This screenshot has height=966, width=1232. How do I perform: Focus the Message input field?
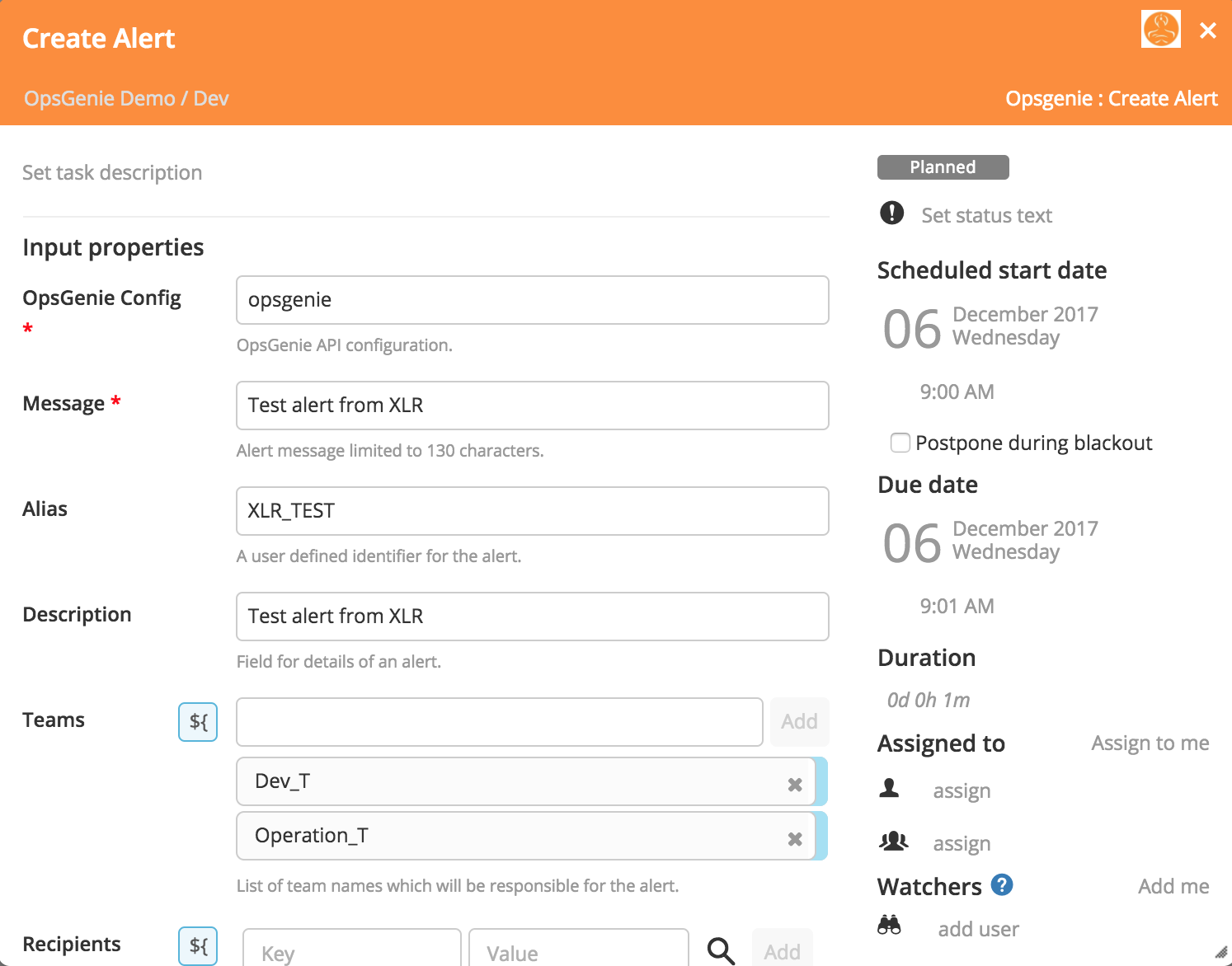point(532,406)
